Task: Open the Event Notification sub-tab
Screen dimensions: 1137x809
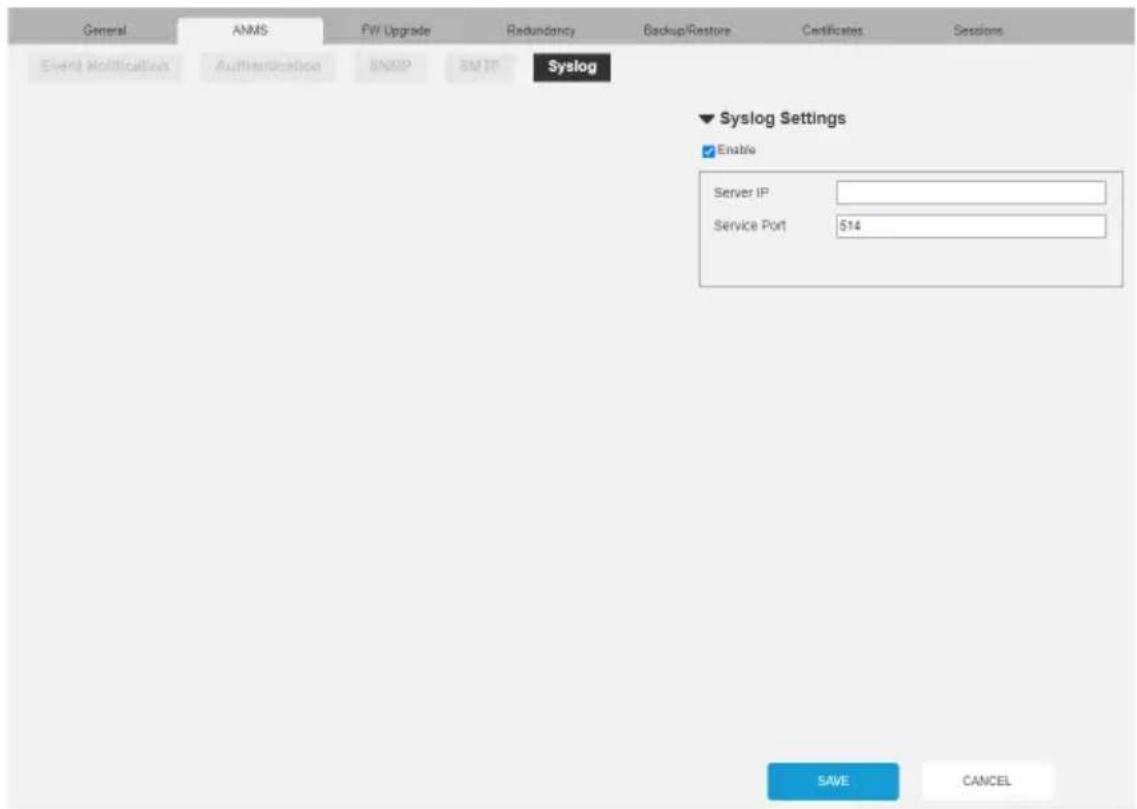Action: click(105, 67)
